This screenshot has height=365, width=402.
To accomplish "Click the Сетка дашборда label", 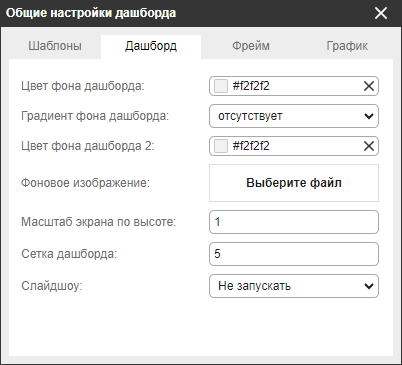I will coord(69,254).
